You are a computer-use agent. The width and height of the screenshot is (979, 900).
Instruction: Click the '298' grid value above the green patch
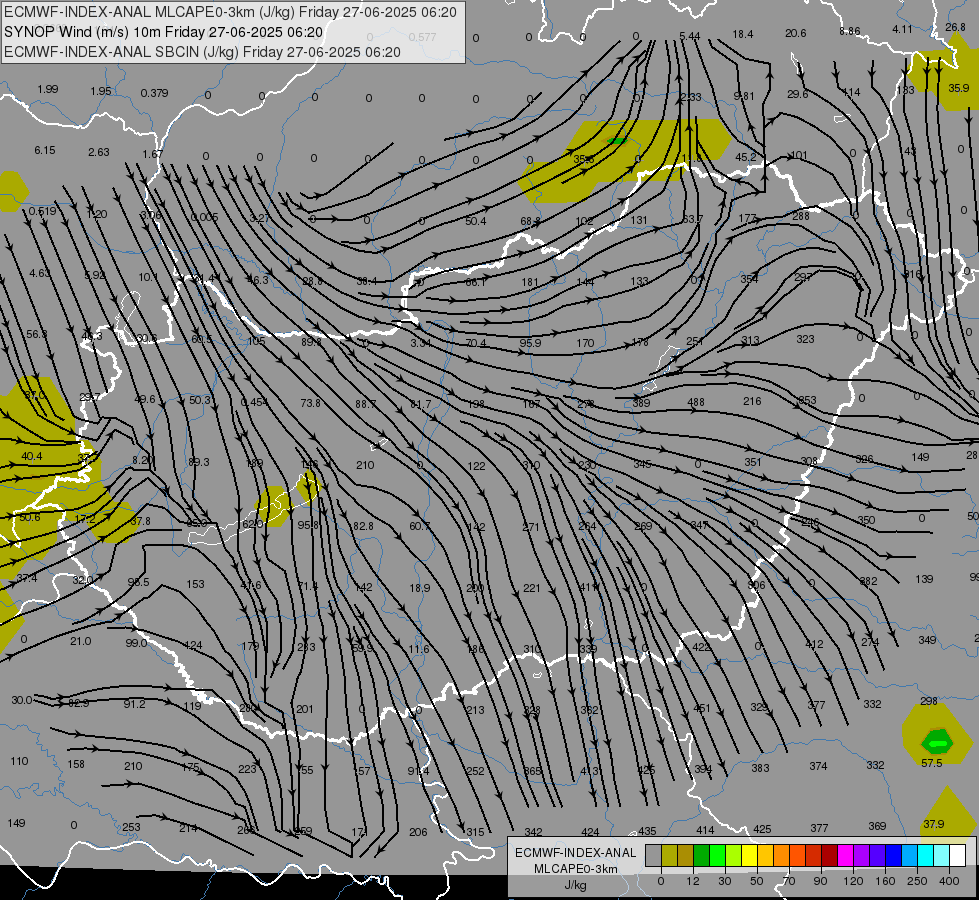928,701
